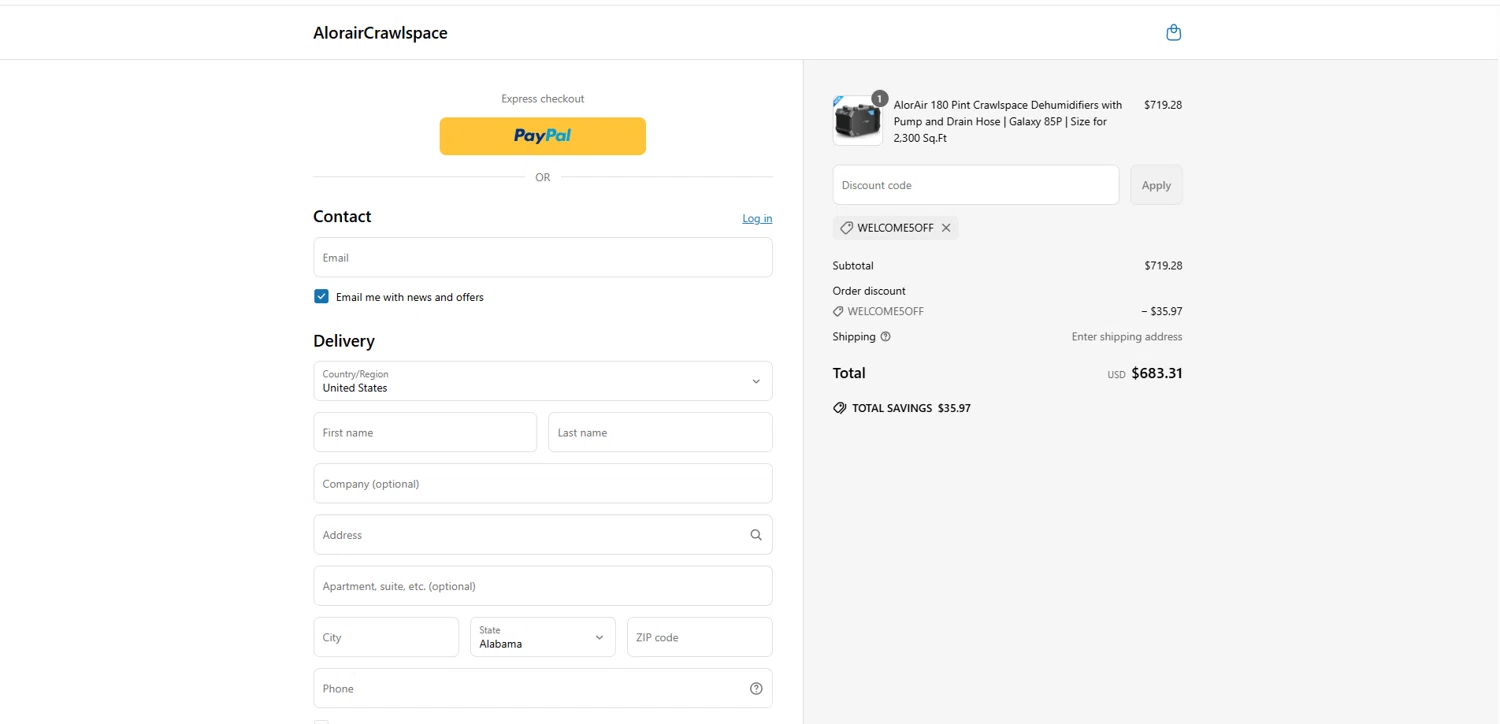Screen dimensions: 1500x724
Task: Click the Apply discount button
Action: pos(1156,185)
